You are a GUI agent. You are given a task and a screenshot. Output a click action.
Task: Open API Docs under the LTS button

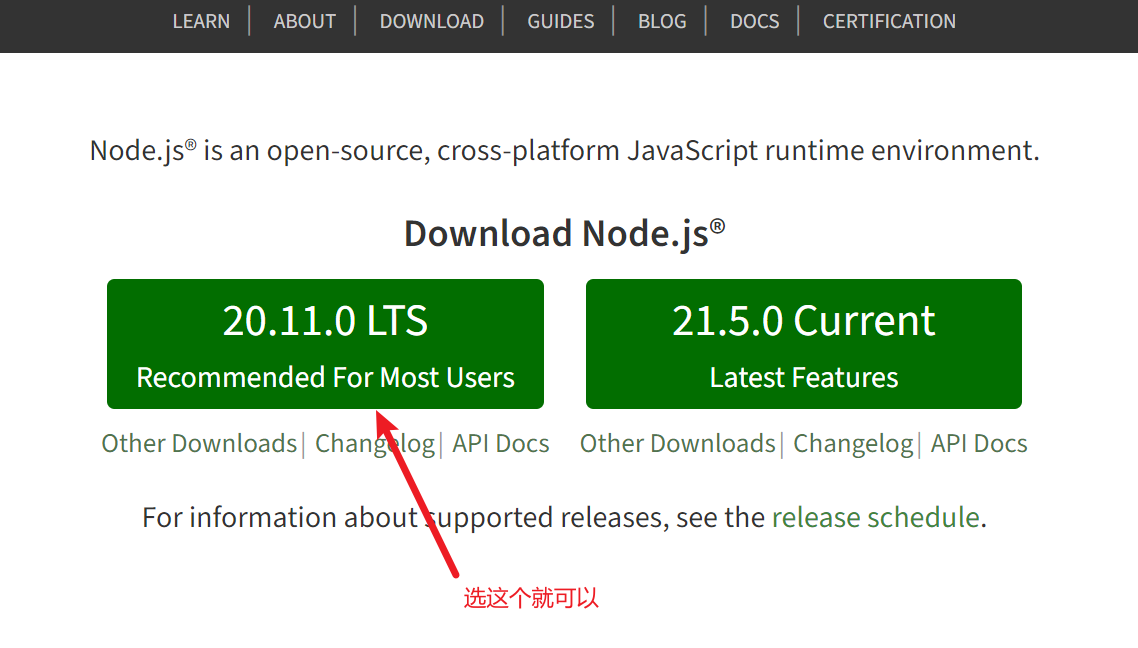click(501, 443)
